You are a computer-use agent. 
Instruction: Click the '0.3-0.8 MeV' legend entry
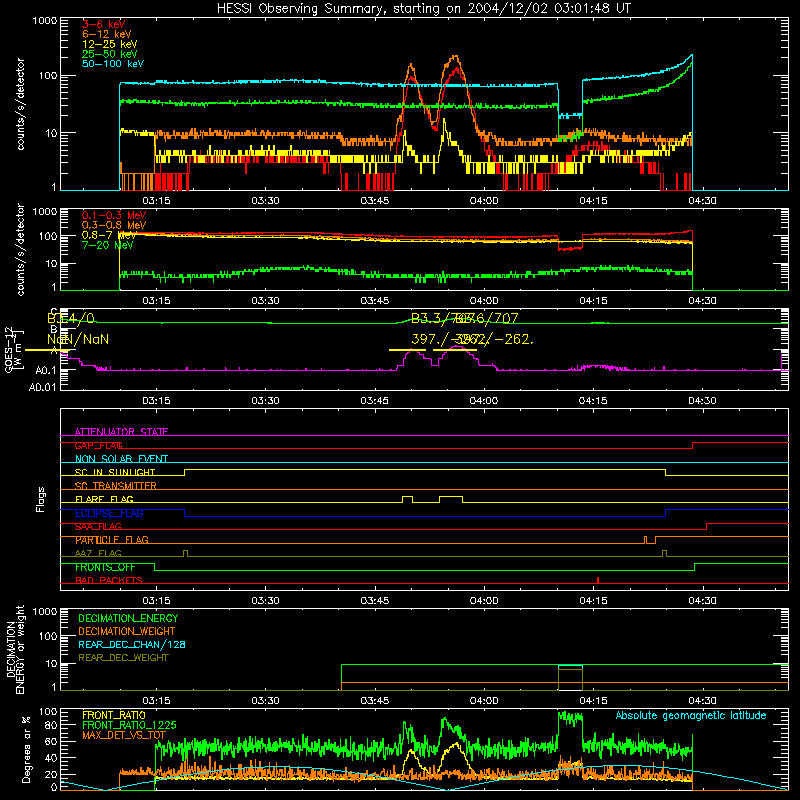[114, 225]
